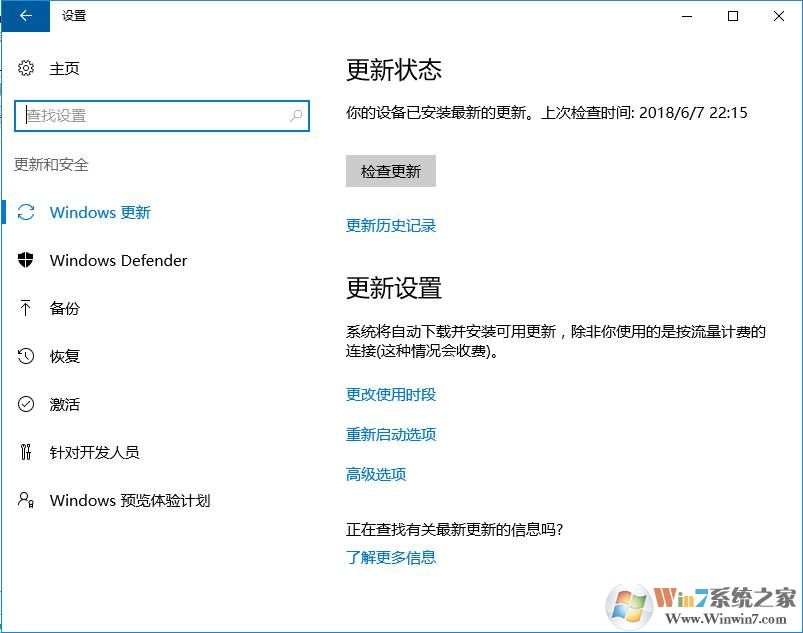
Task: Maximize the 设置 window
Action: tap(733, 16)
